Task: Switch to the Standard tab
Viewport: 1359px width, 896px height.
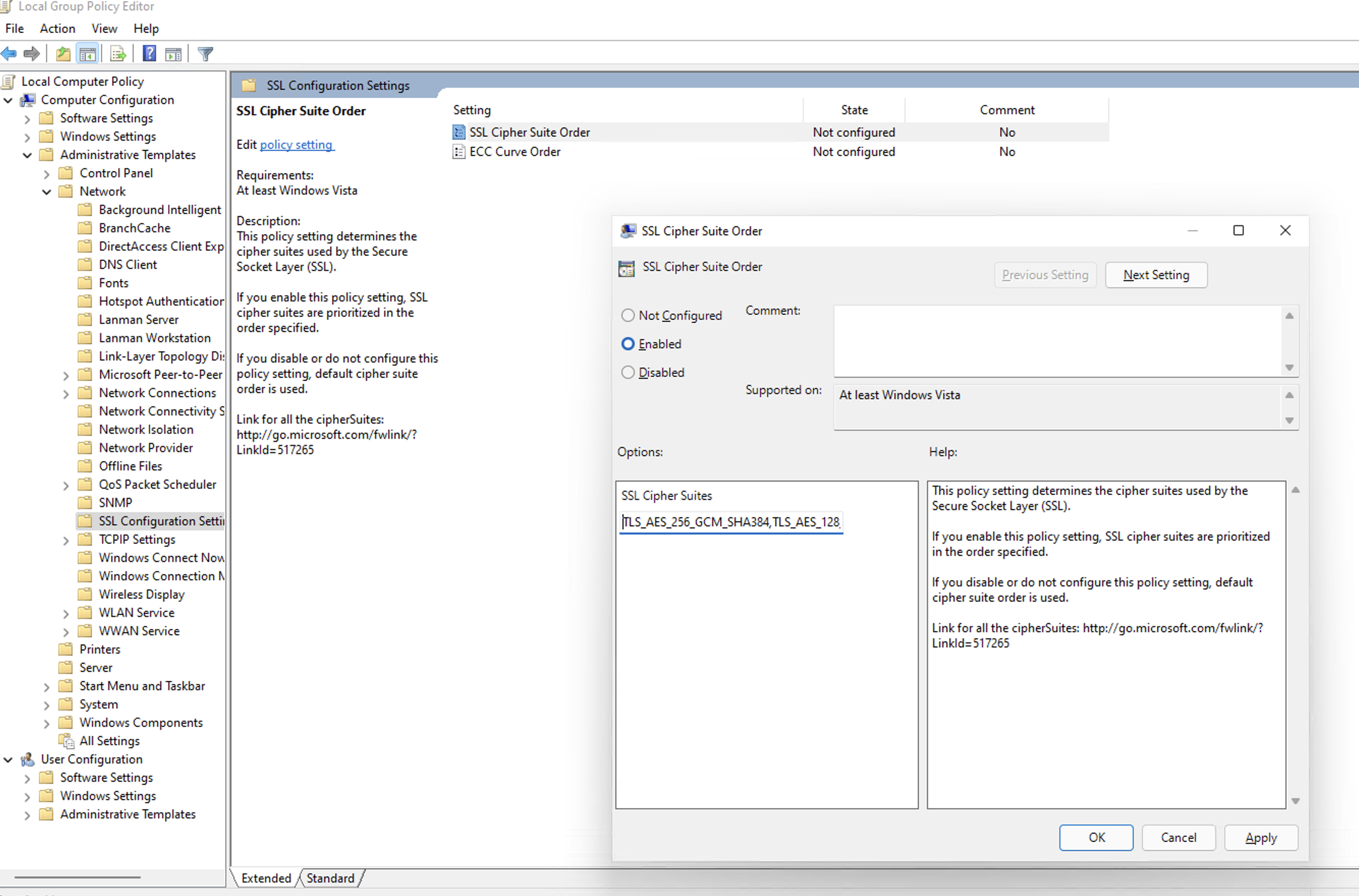Action: point(330,878)
